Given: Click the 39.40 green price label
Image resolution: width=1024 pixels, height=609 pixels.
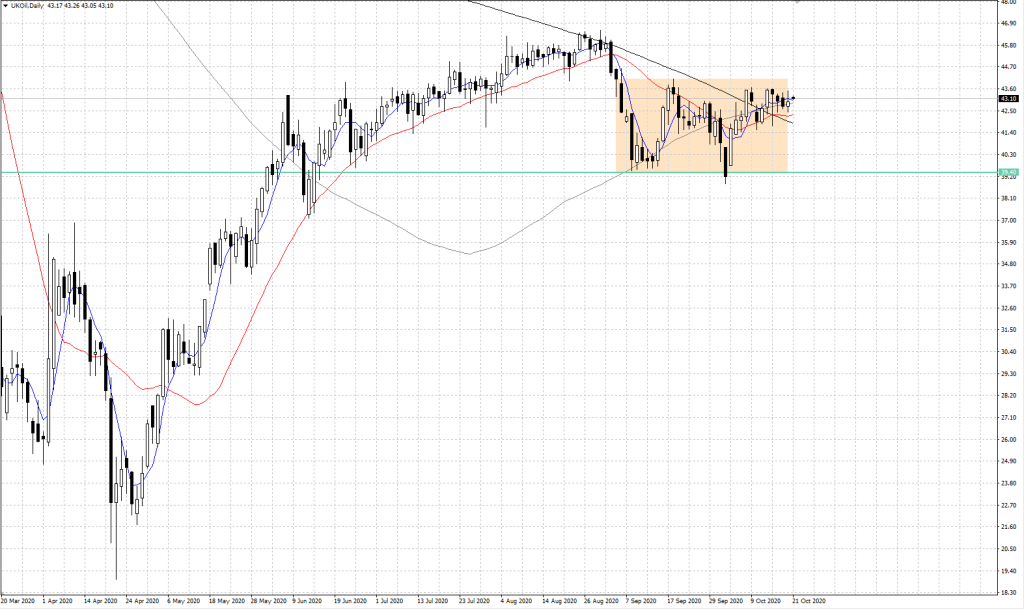Looking at the screenshot, I should tap(1009, 172).
